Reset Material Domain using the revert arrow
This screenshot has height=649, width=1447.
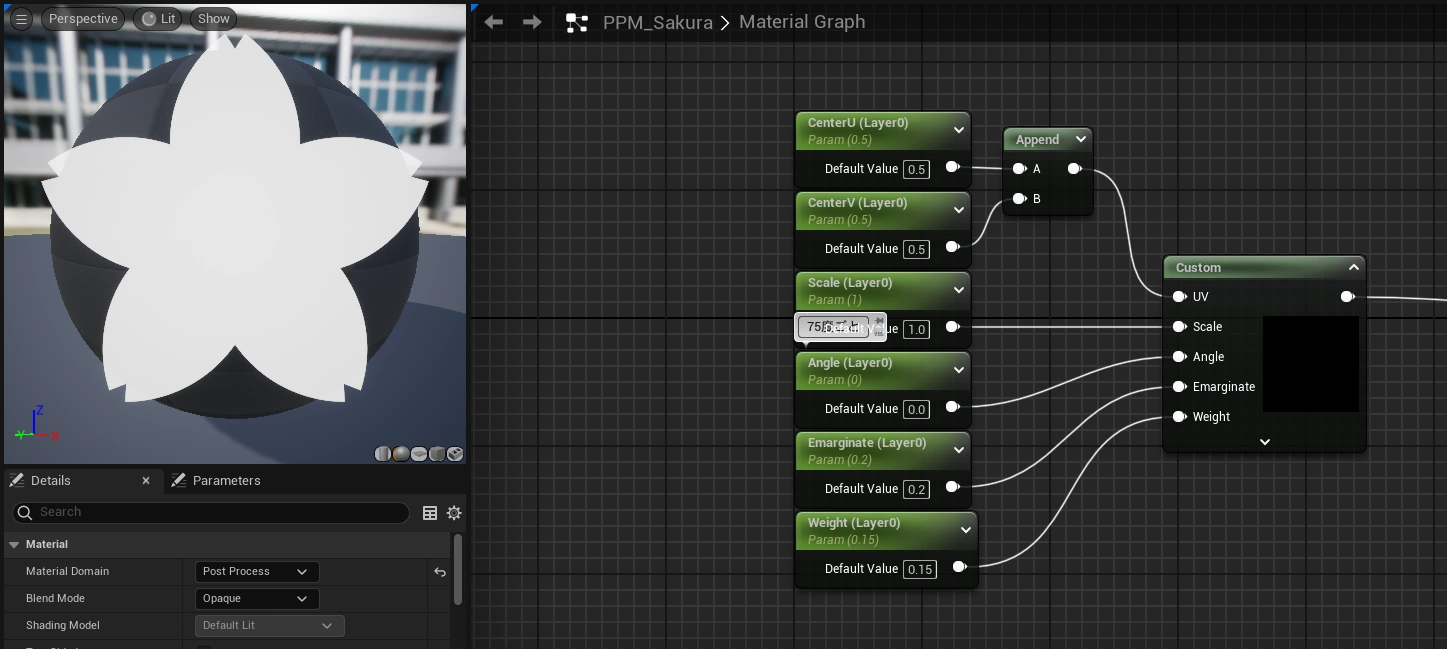pos(440,571)
